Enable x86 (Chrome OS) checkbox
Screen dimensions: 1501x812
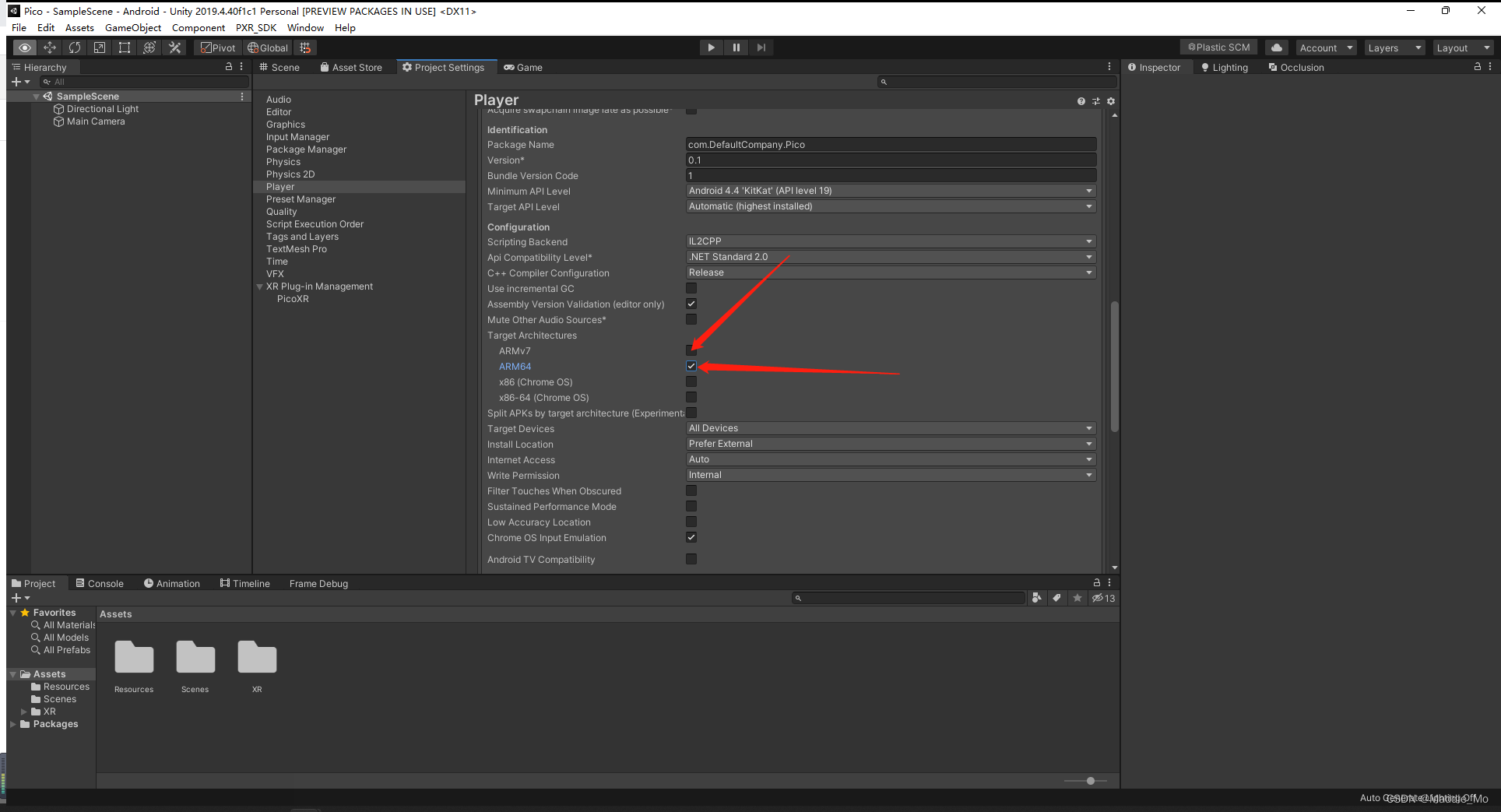691,381
